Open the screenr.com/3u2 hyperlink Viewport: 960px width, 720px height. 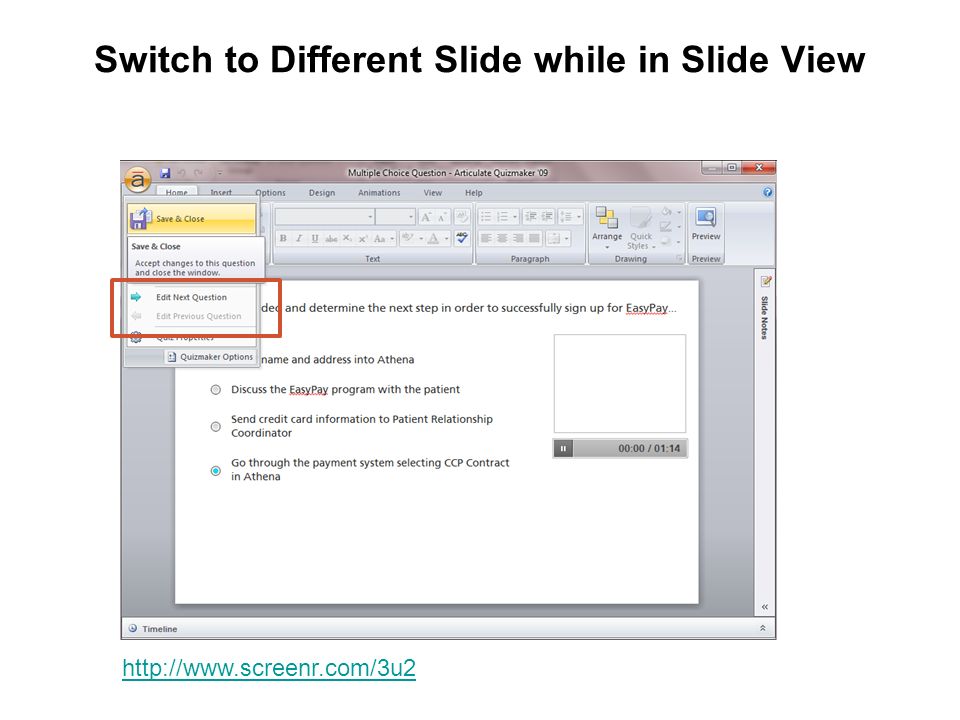(269, 667)
